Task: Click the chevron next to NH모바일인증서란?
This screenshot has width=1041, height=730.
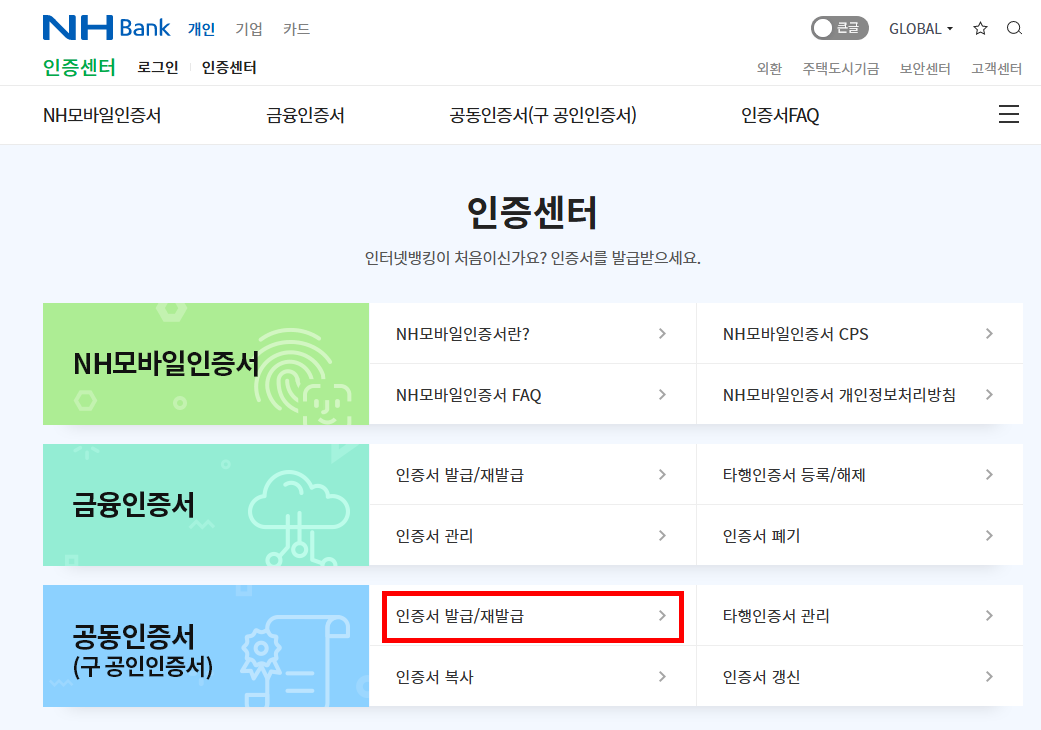Action: (662, 333)
